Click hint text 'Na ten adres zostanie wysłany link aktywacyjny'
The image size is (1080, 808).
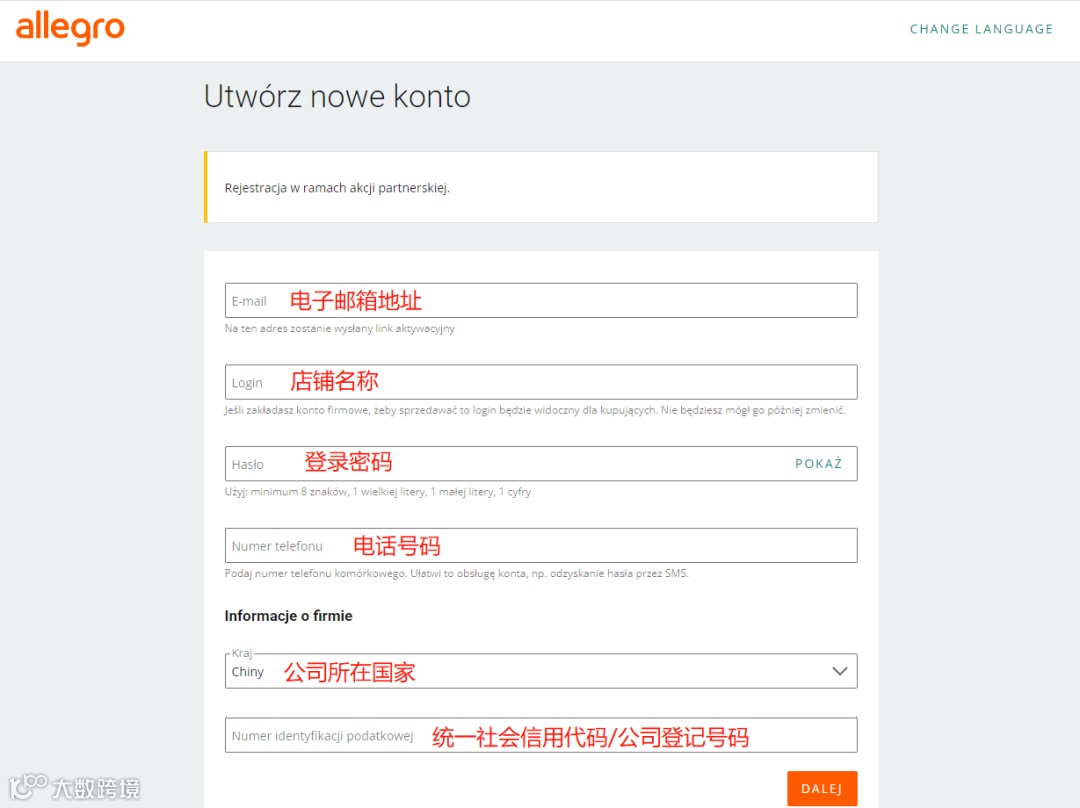(340, 329)
